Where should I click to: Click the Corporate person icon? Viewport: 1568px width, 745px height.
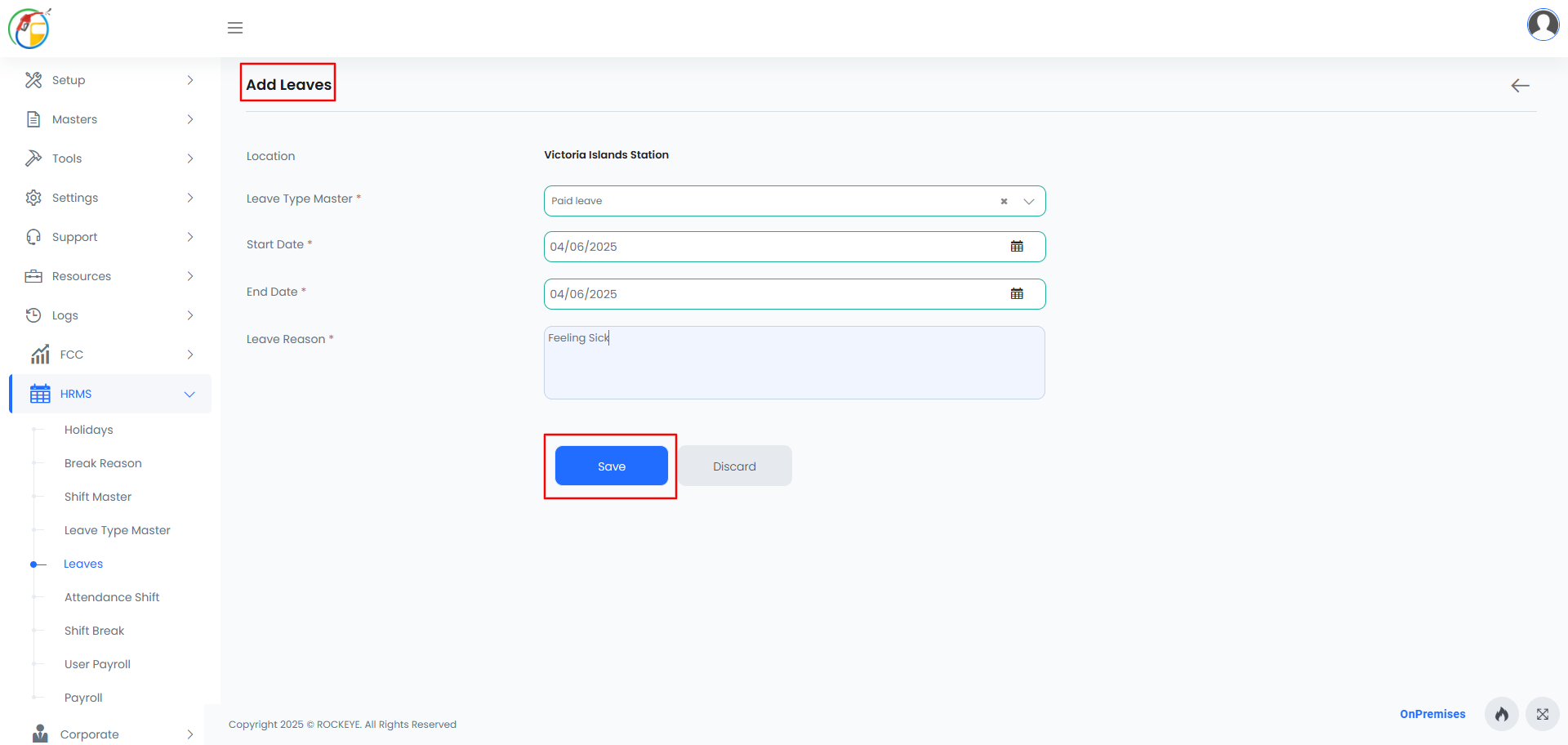pos(40,734)
